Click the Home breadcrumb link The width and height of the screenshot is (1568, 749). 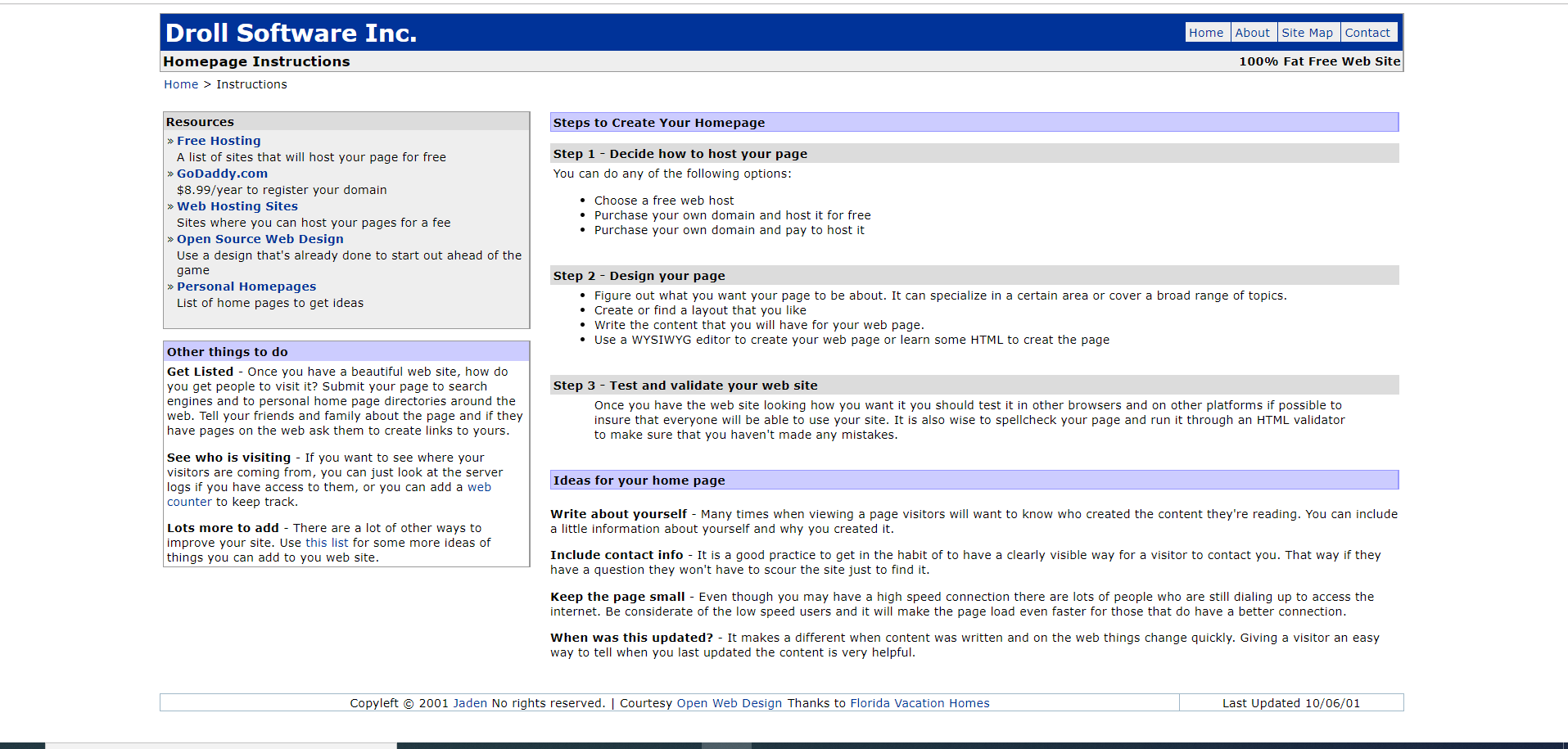(x=181, y=84)
